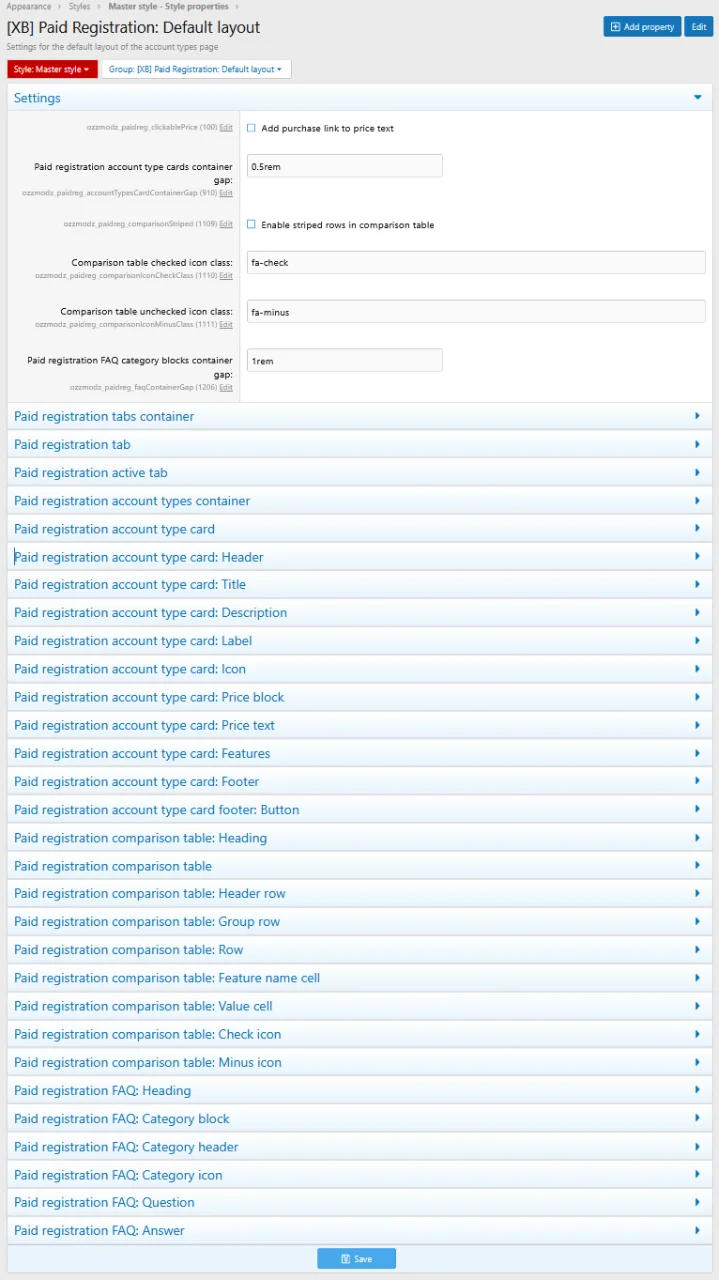Expand the Paid registration tab section
The height and width of the screenshot is (1280, 719).
click(360, 444)
